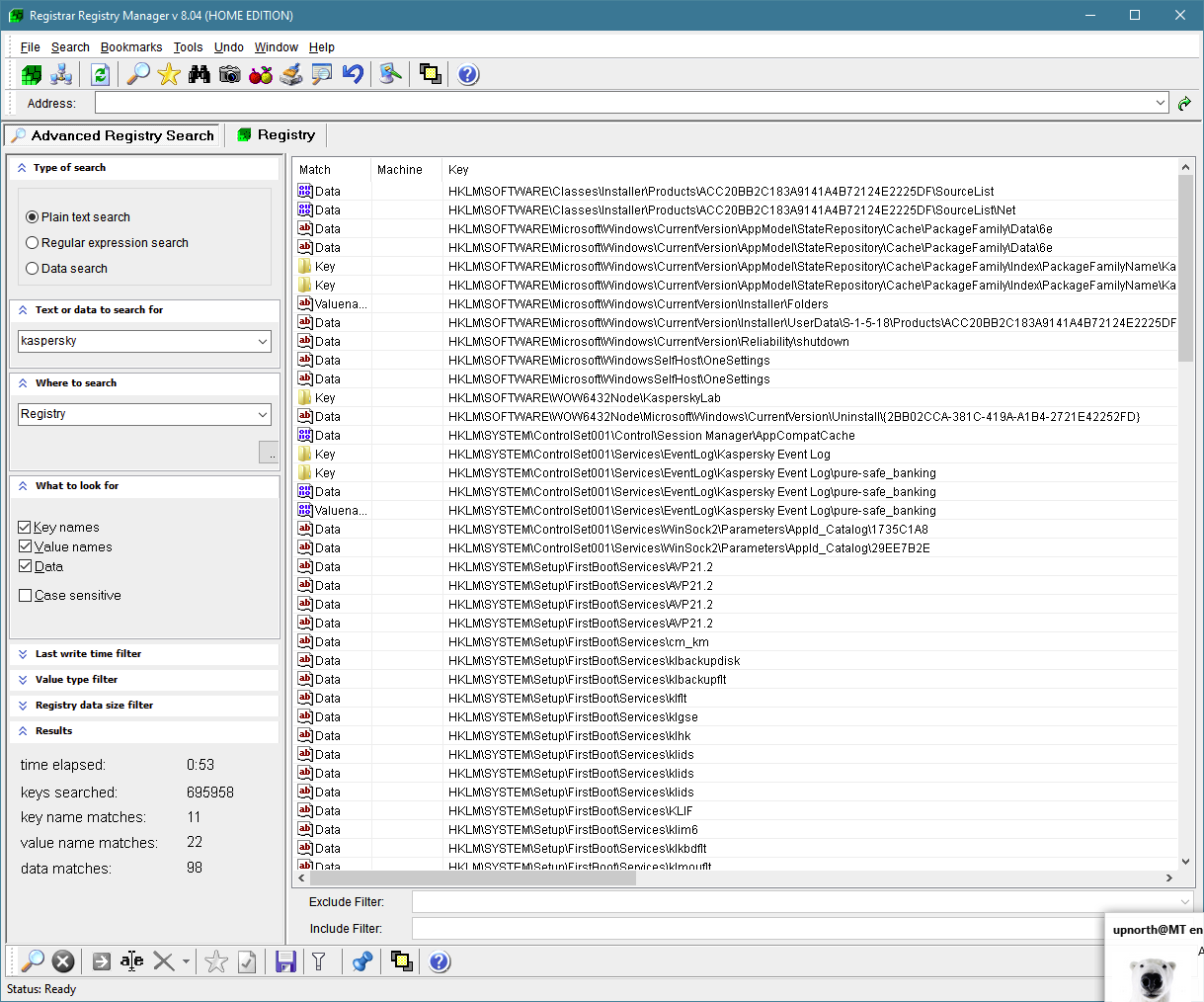Click the blue undo arrow icon
Image resolution: width=1204 pixels, height=1002 pixels.
click(353, 74)
